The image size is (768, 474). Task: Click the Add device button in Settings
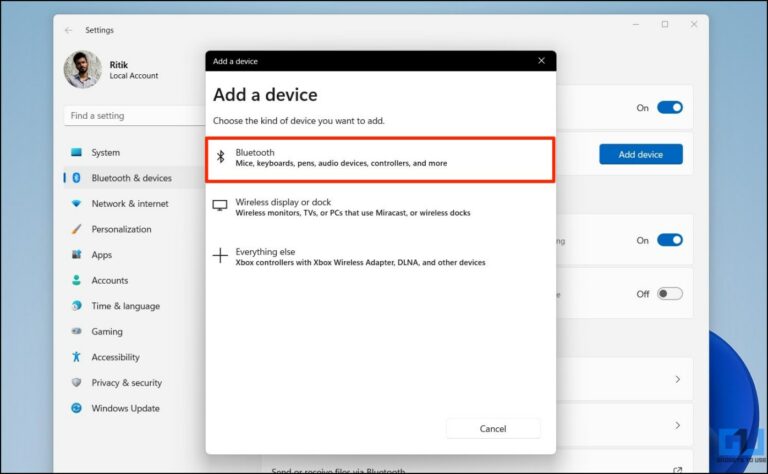tap(641, 154)
